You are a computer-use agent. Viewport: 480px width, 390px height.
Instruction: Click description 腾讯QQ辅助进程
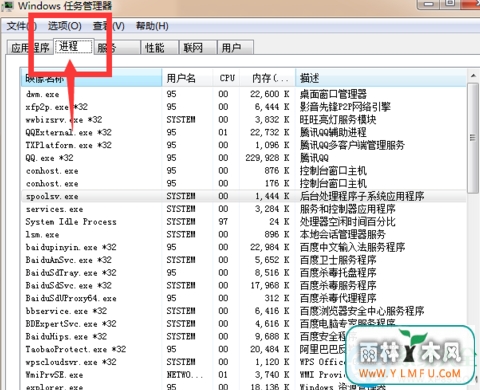[x=333, y=132]
